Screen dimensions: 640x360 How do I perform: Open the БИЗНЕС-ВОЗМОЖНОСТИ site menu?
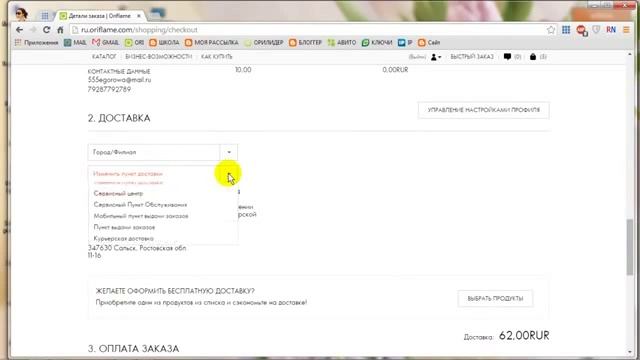[x=158, y=57]
